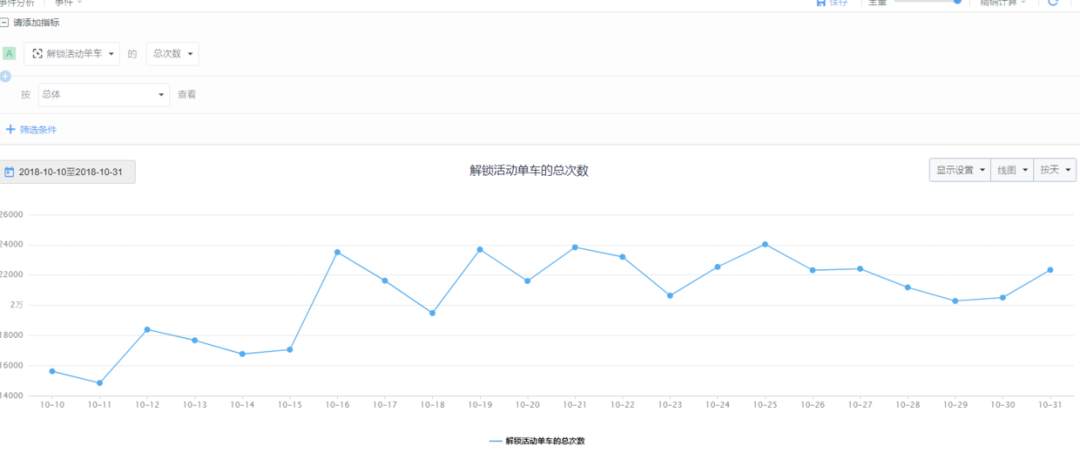Click the data point for 10-19
The image size is (1080, 453).
pos(480,249)
